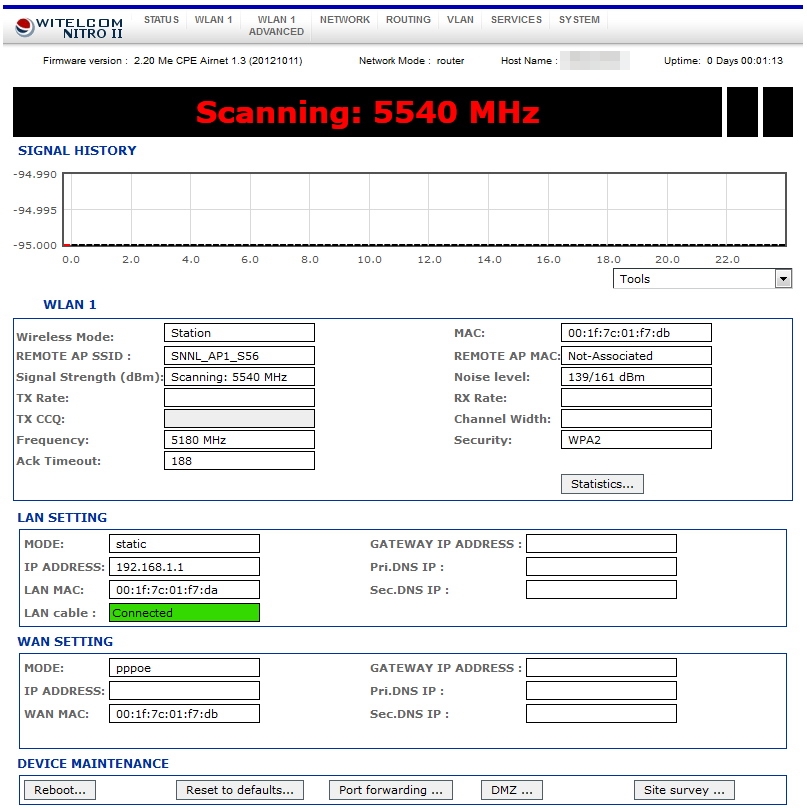Click the blurred Host Name value
807x808 pixels.
pyautogui.click(x=595, y=60)
